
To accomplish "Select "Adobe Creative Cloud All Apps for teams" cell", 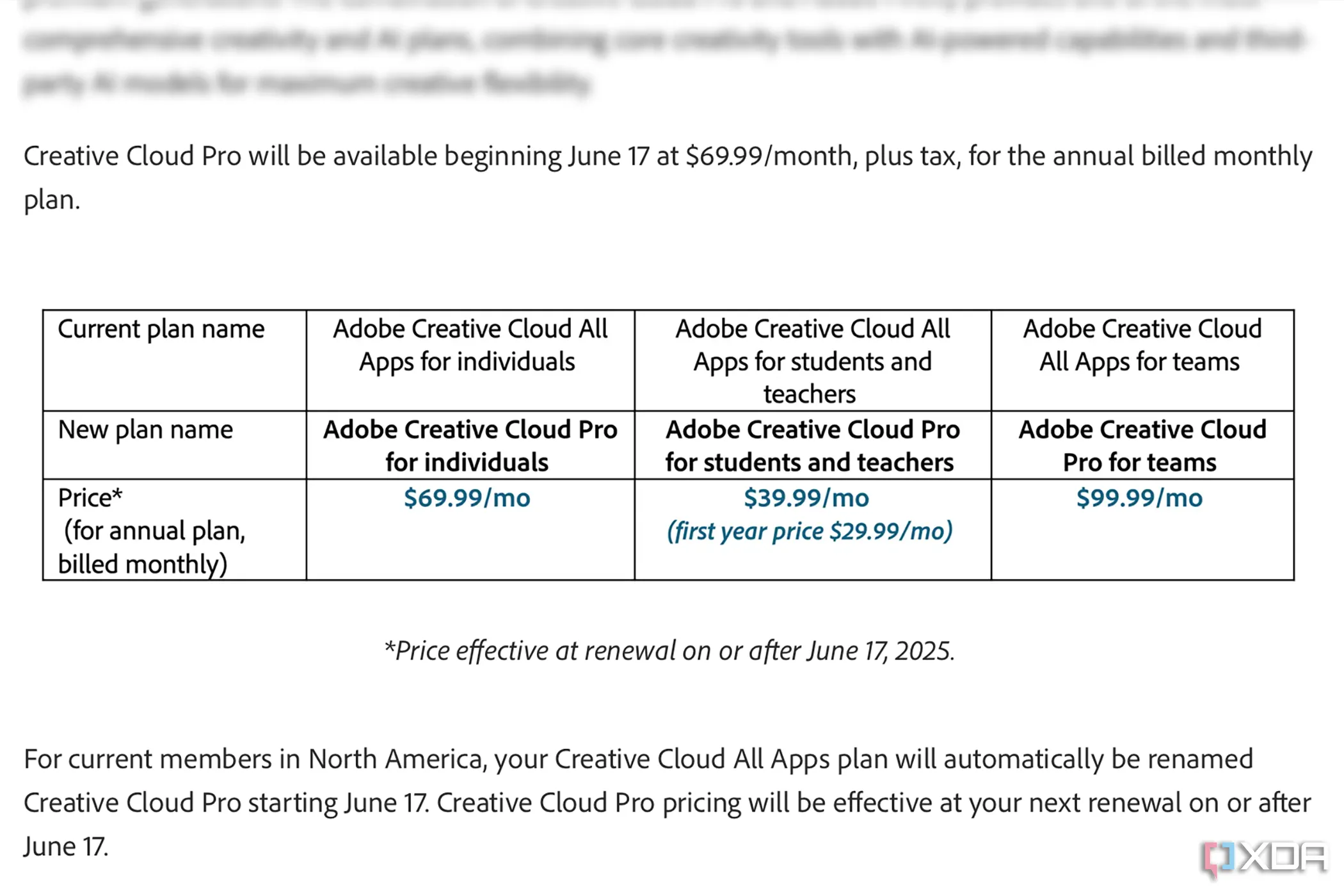I will (x=1142, y=346).
